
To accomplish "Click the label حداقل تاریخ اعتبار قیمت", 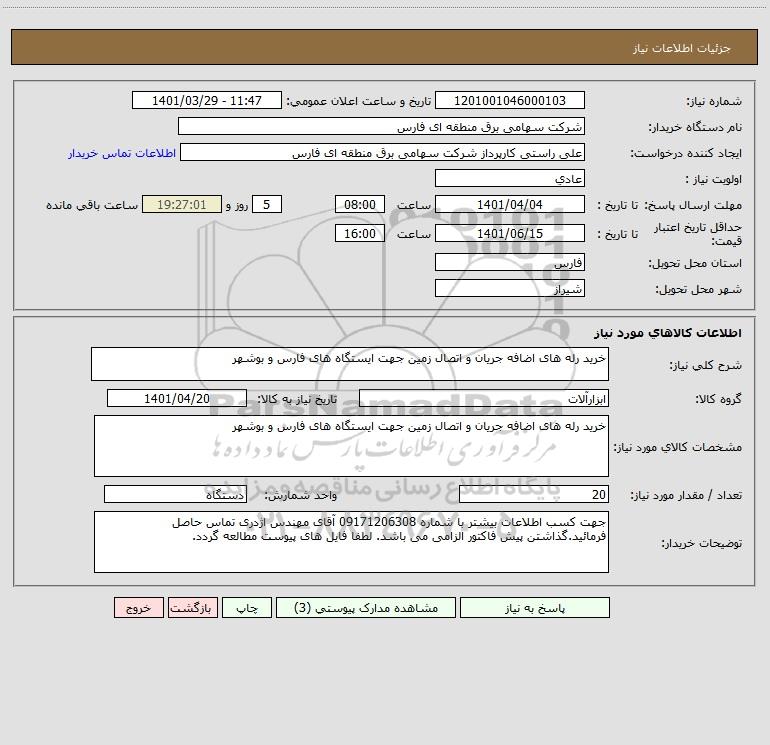I will [698, 234].
